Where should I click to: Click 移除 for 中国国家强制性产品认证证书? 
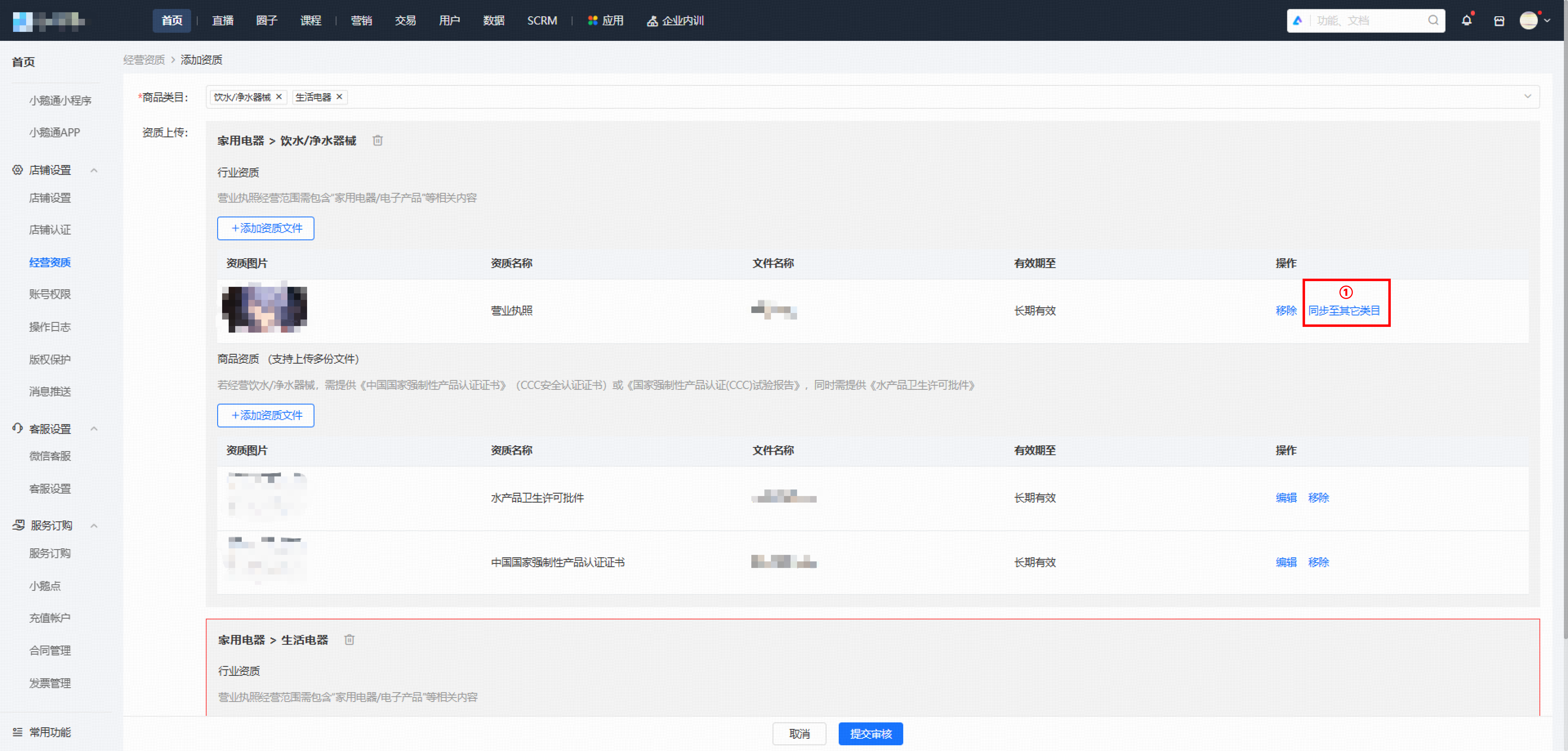(1319, 562)
